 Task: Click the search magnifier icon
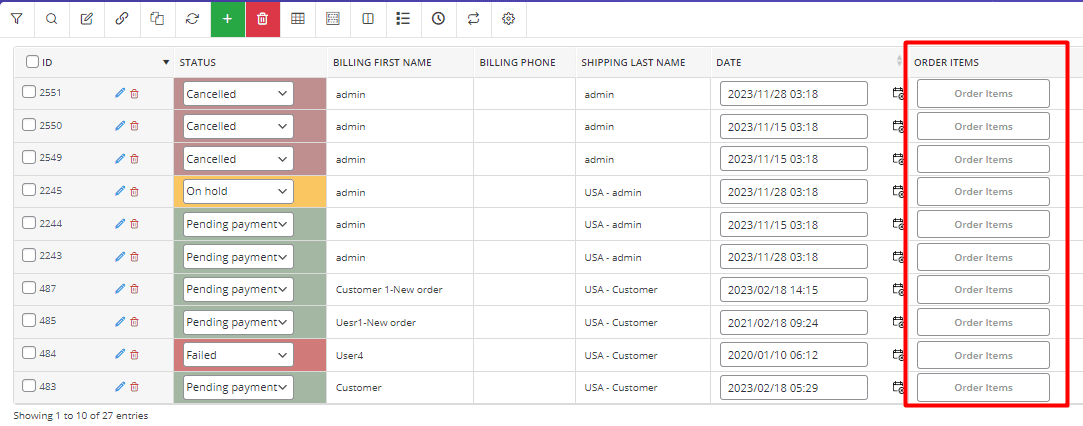coord(52,19)
